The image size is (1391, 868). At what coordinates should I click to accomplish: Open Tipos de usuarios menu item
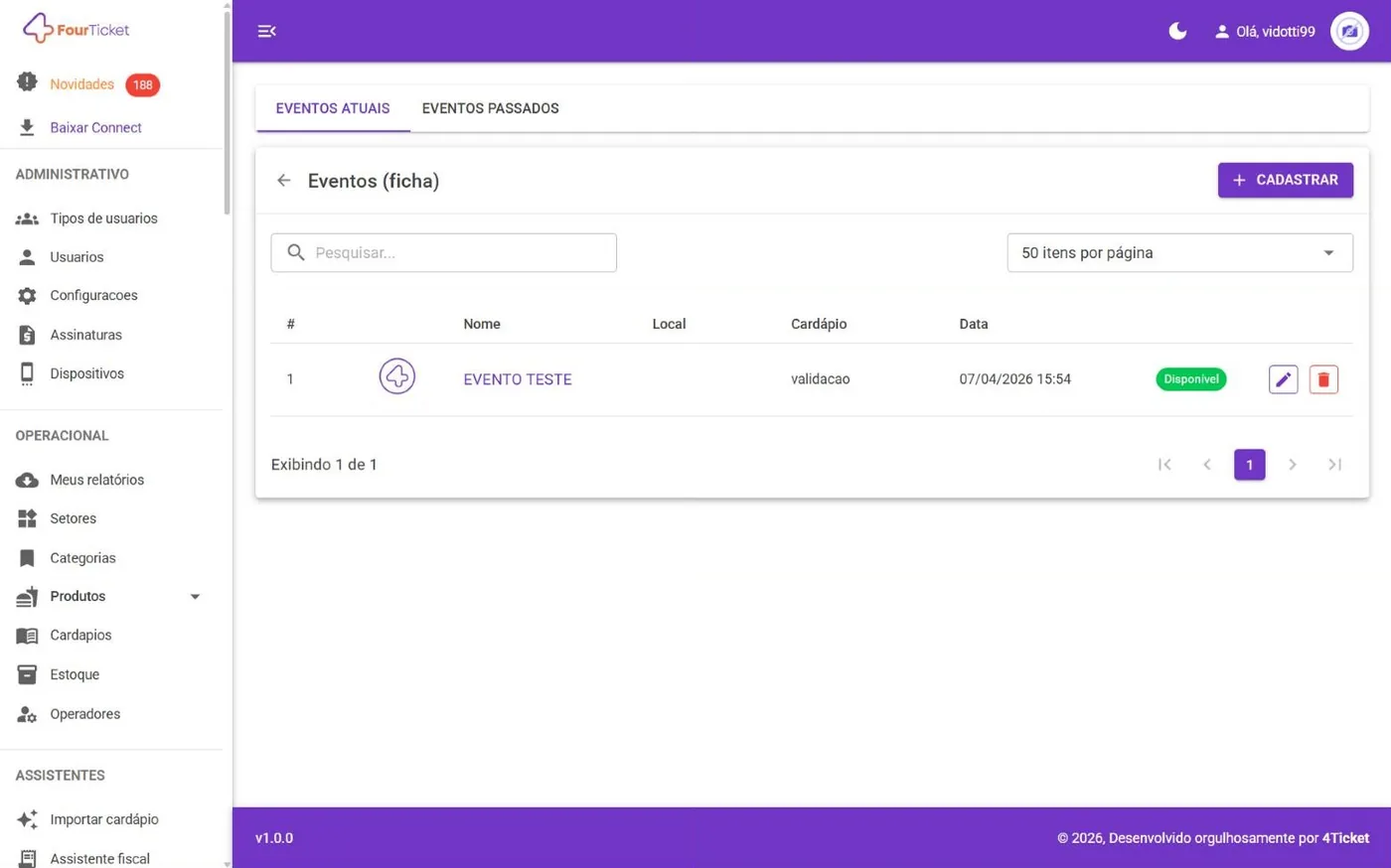(x=103, y=218)
